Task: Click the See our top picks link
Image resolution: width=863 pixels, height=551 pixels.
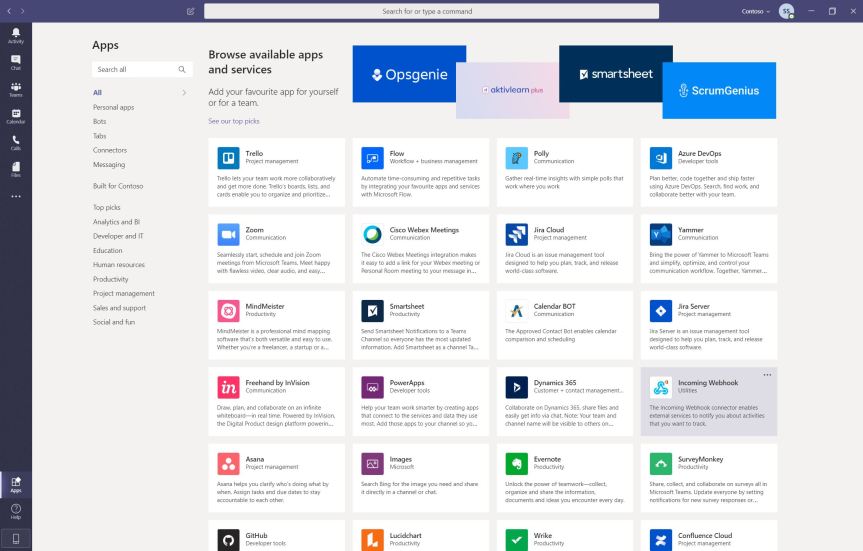Action: [233, 121]
